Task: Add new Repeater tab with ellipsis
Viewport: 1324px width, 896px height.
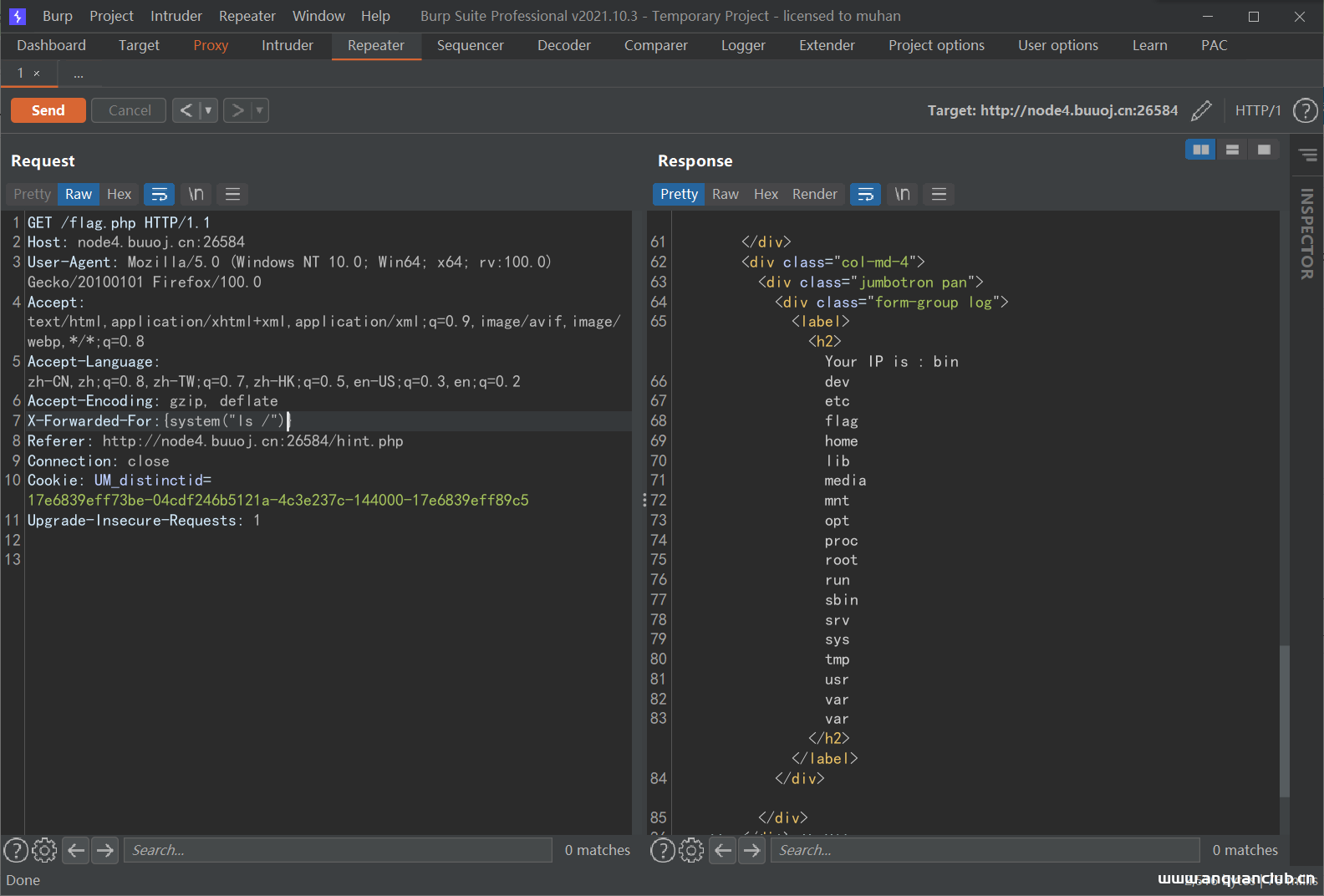Action: (79, 74)
